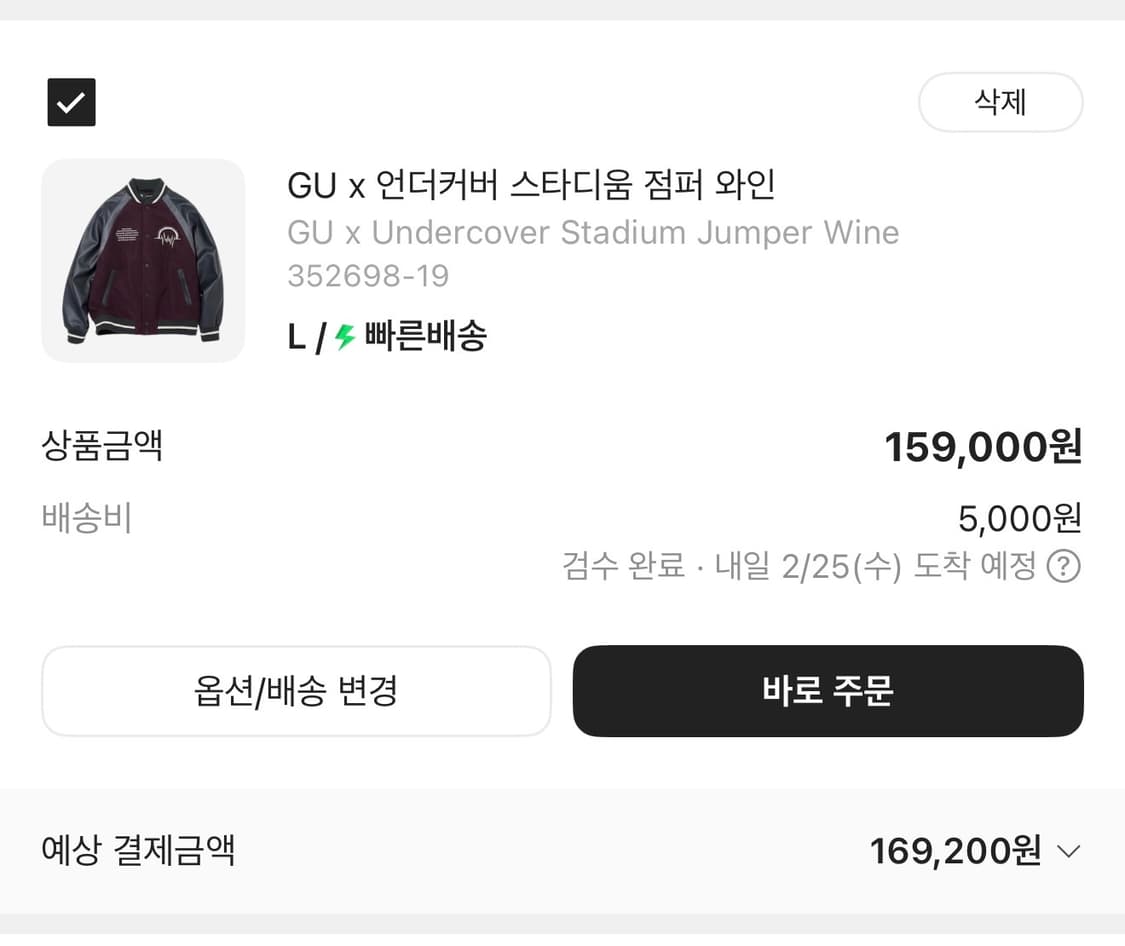Click the 169,200원 total payment amount
Viewport: 1125px width, 946px height.
tap(955, 852)
